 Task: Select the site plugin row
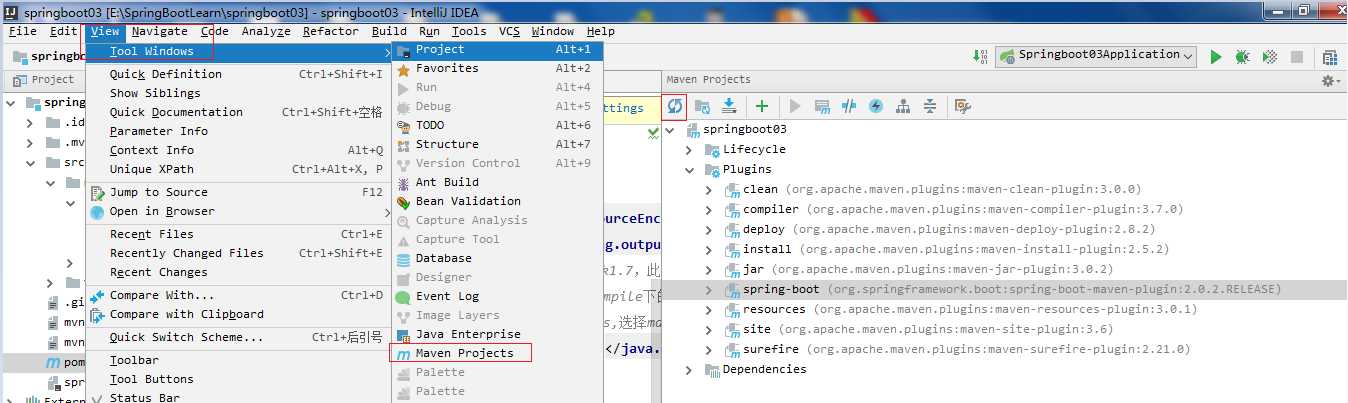[x=1004, y=329]
